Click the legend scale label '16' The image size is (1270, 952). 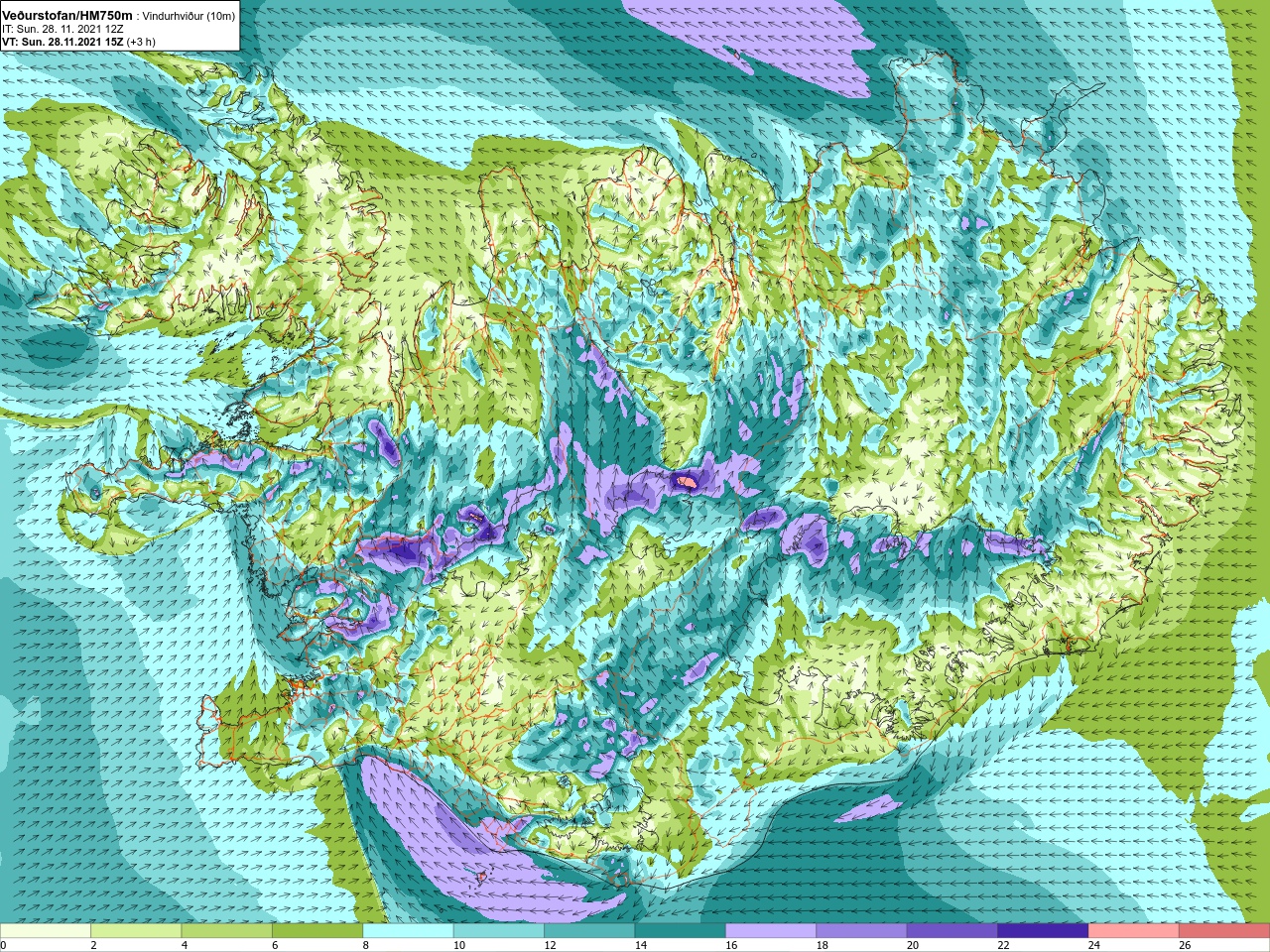click(731, 945)
